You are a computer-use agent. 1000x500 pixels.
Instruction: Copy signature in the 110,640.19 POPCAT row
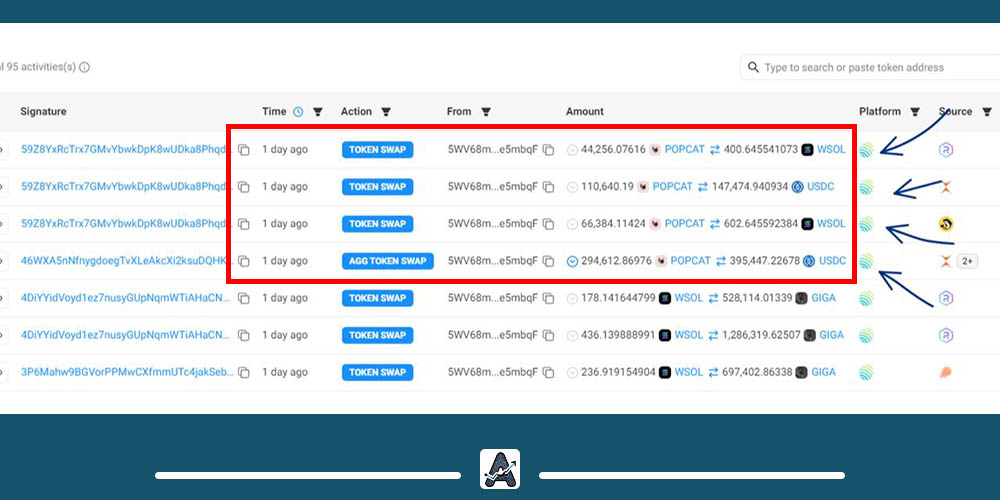pos(244,187)
